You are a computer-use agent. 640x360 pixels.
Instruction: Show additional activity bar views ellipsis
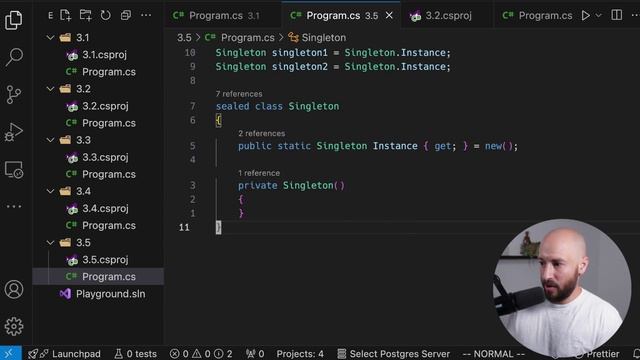click(13, 207)
